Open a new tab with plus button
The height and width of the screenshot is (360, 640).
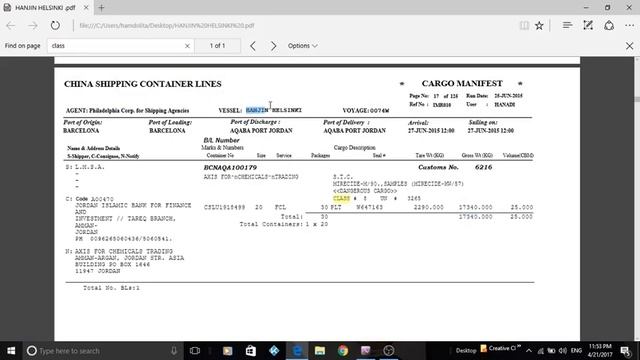(101, 7)
